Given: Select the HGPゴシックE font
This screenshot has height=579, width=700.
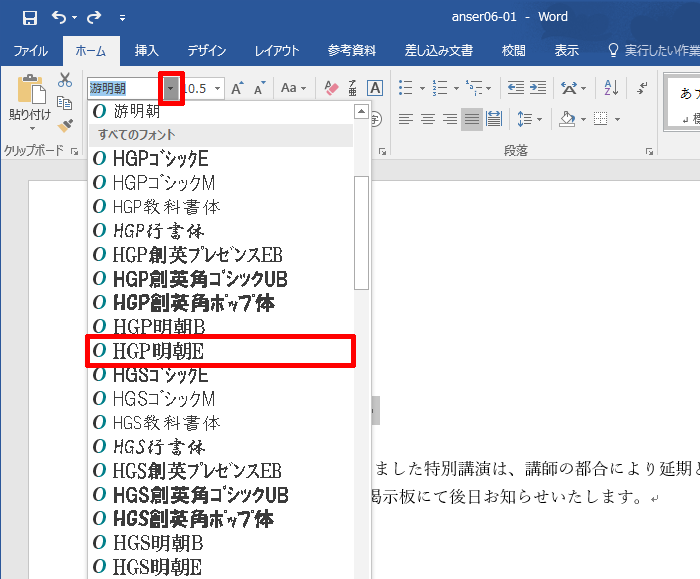Looking at the screenshot, I should point(221,158).
